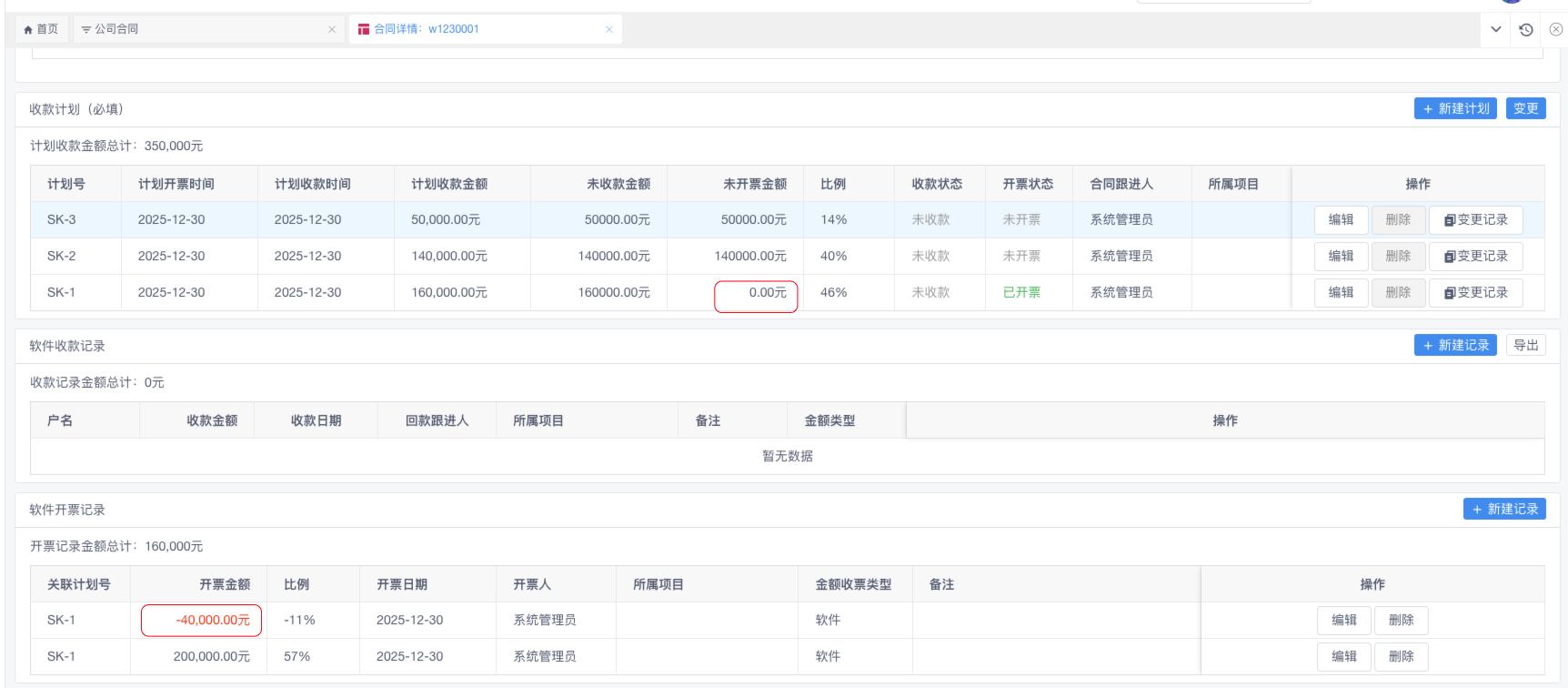
Task: Edit the -40,000.00元 invoice record
Action: click(x=1344, y=620)
